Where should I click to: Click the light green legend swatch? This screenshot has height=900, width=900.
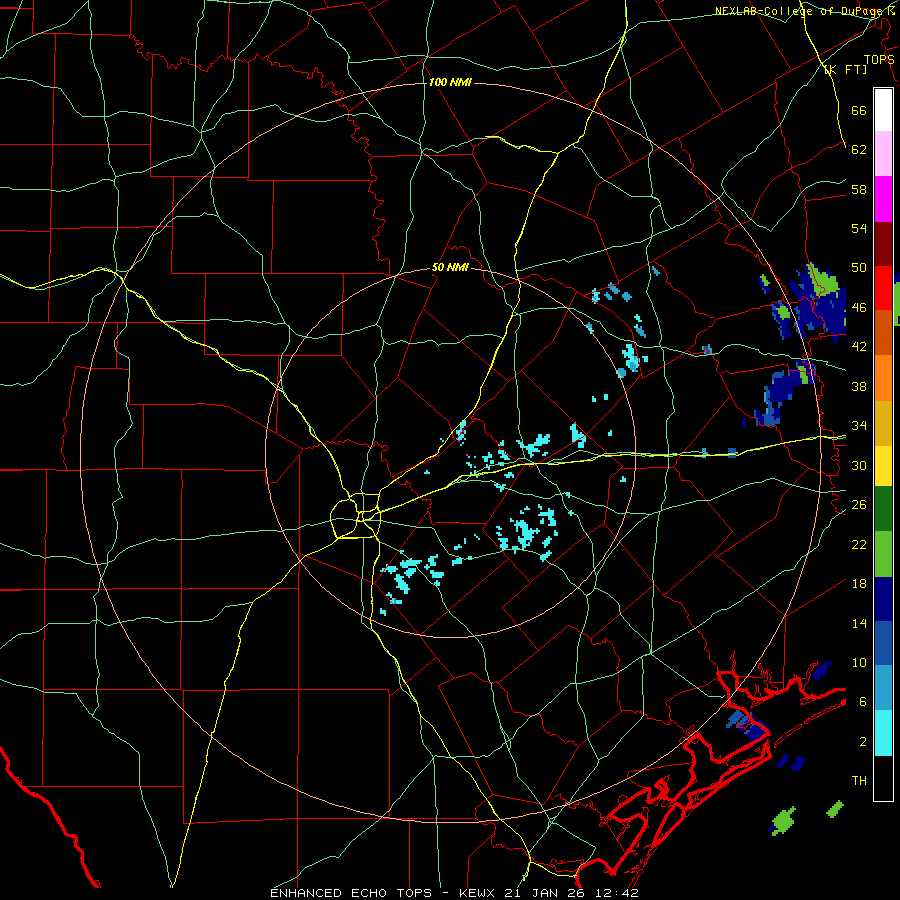883,554
